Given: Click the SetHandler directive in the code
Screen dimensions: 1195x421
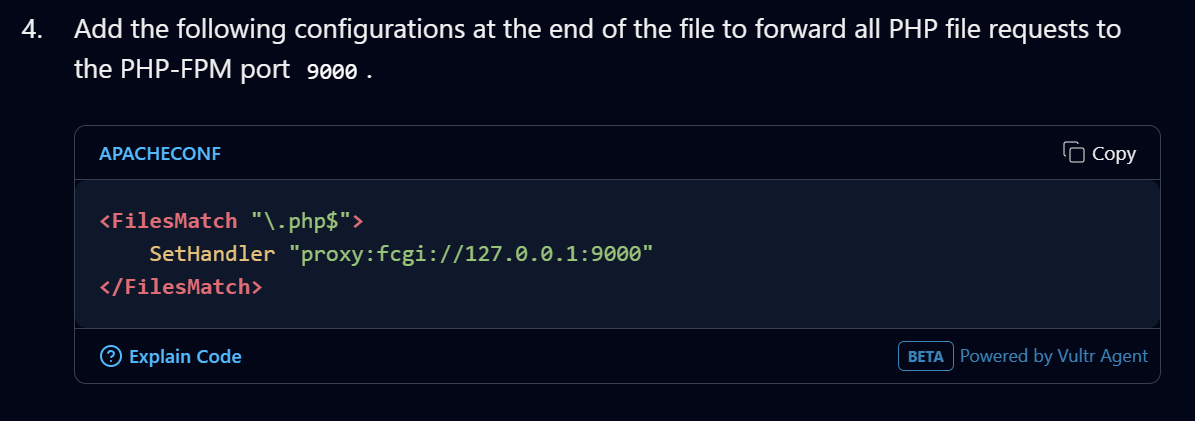Looking at the screenshot, I should pos(212,254).
